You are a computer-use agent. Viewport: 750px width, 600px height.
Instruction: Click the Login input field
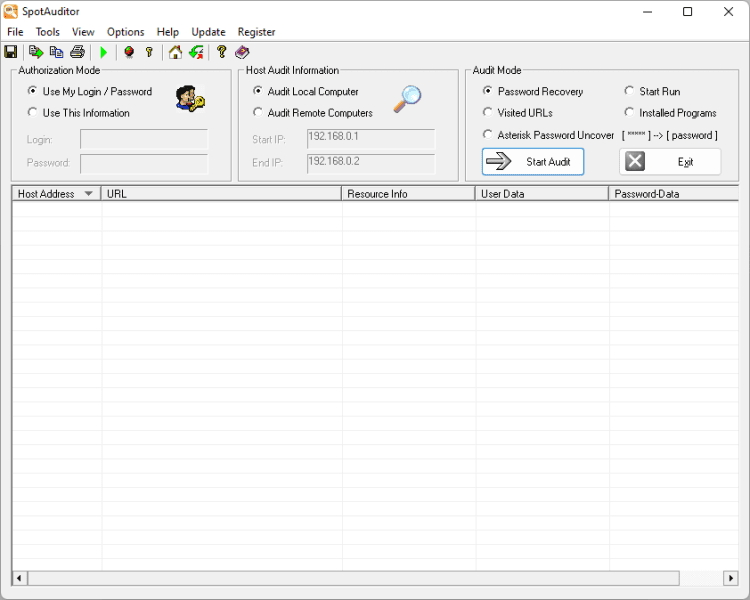pos(144,139)
